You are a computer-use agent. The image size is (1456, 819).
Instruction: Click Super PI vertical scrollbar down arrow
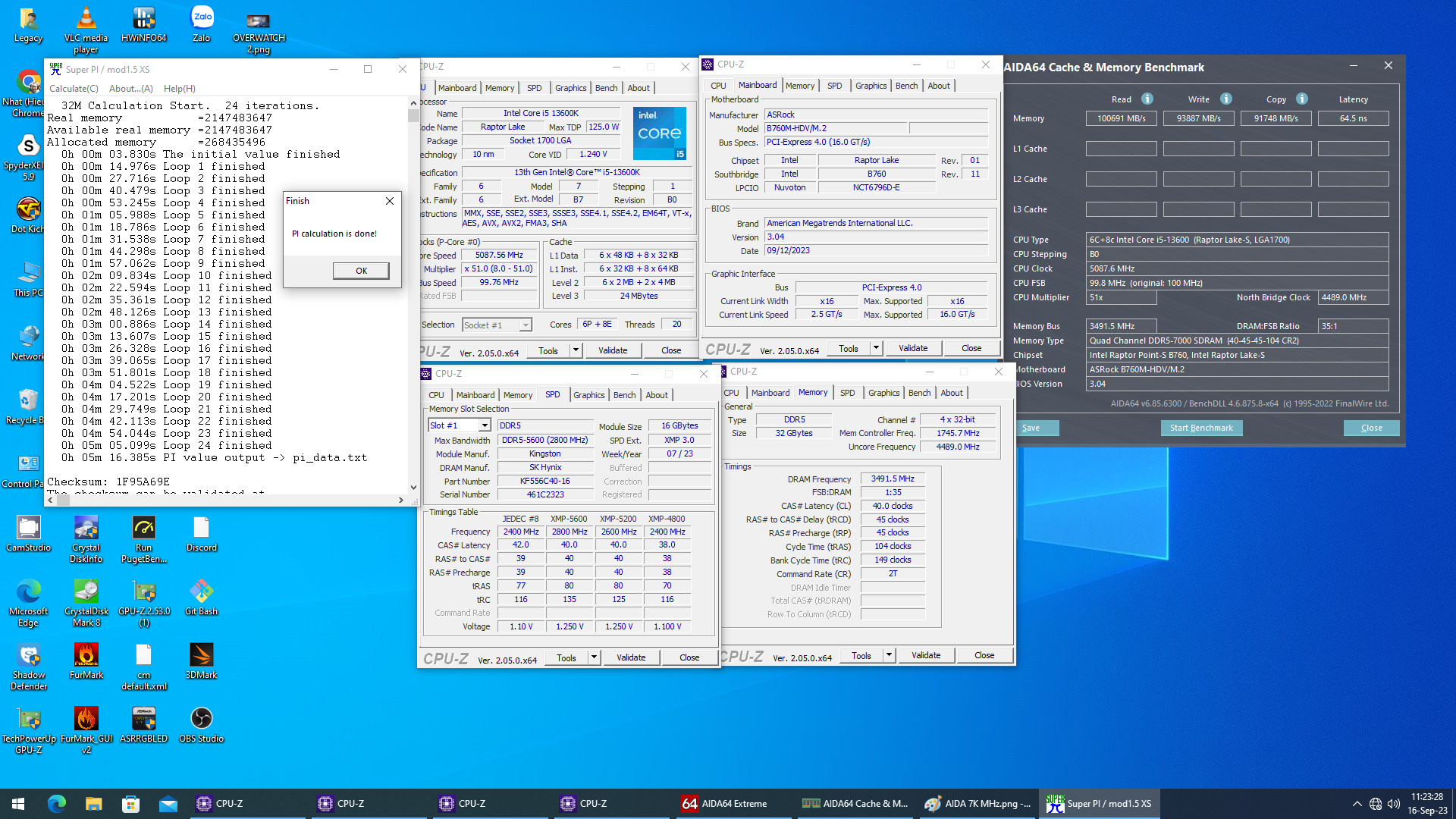[413, 488]
